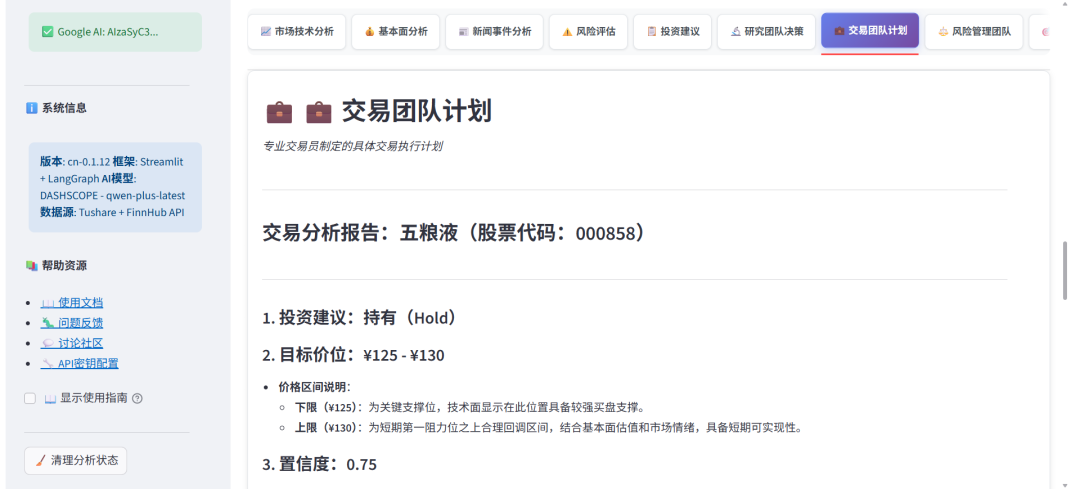Click the scales icon on 风险管理团队
Screen dimensions: 1080x489
943,32
